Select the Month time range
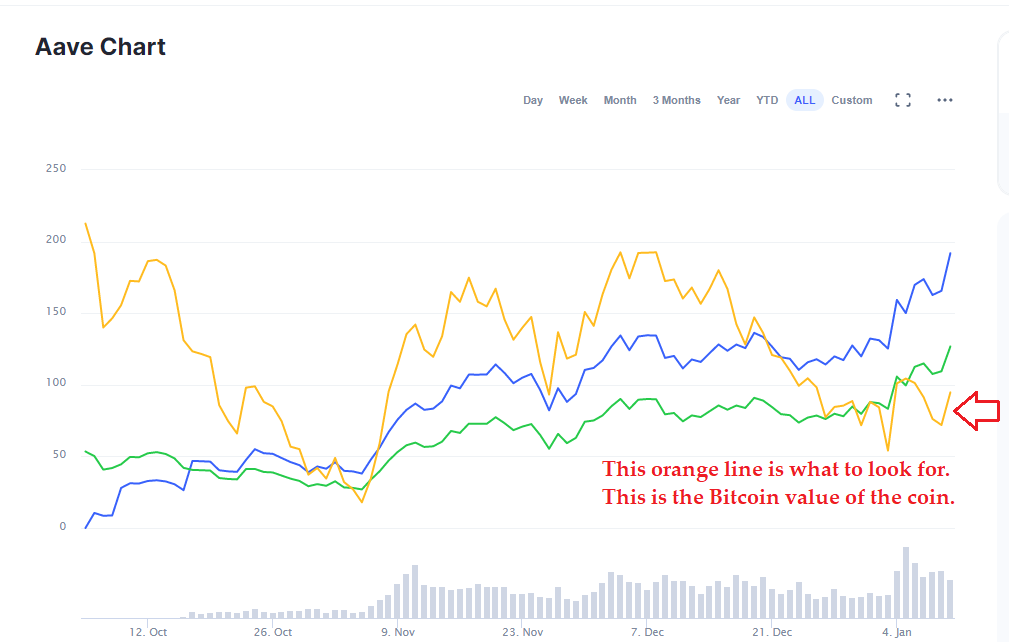The height and width of the screenshot is (642, 1012). tap(620, 100)
